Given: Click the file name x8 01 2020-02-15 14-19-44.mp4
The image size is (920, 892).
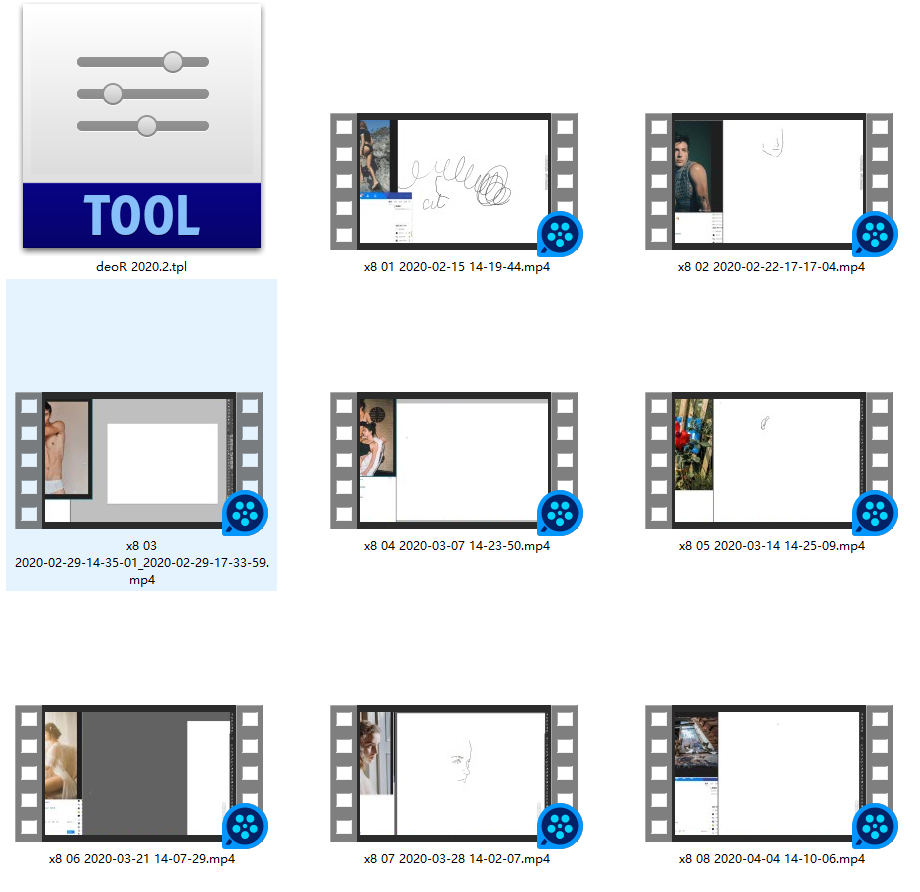Looking at the screenshot, I should 456,267.
